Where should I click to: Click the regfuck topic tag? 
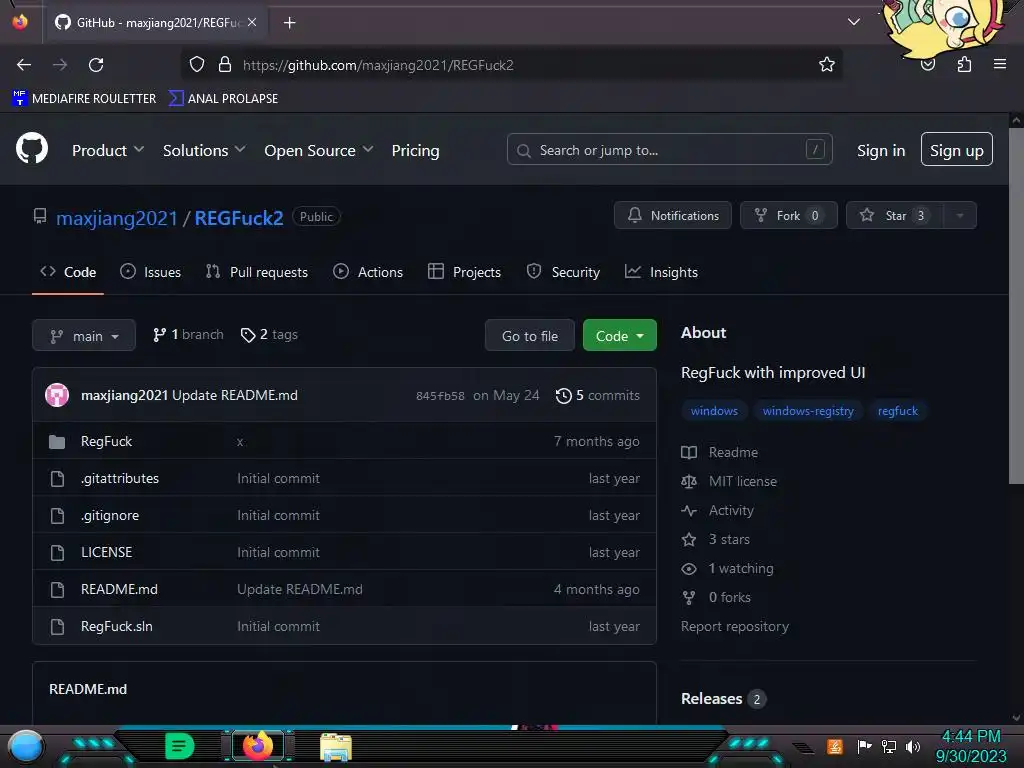pos(897,411)
